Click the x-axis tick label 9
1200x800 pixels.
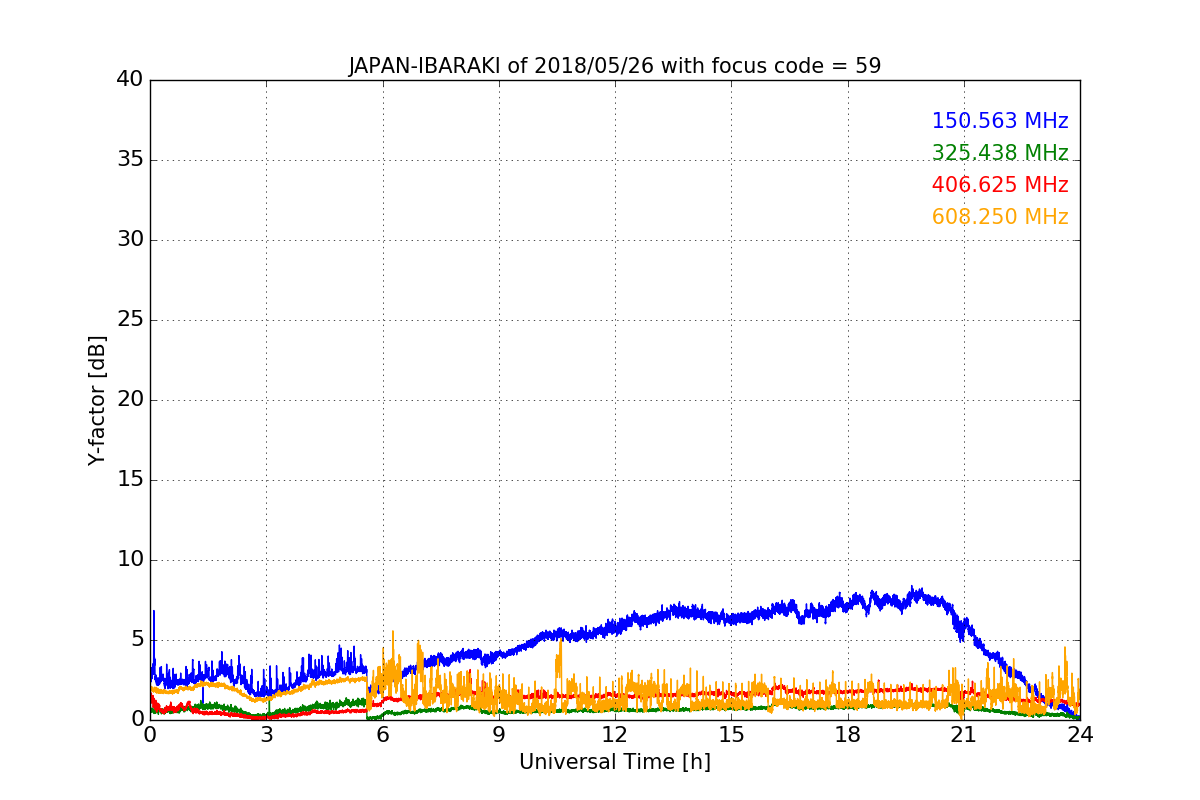click(x=499, y=735)
